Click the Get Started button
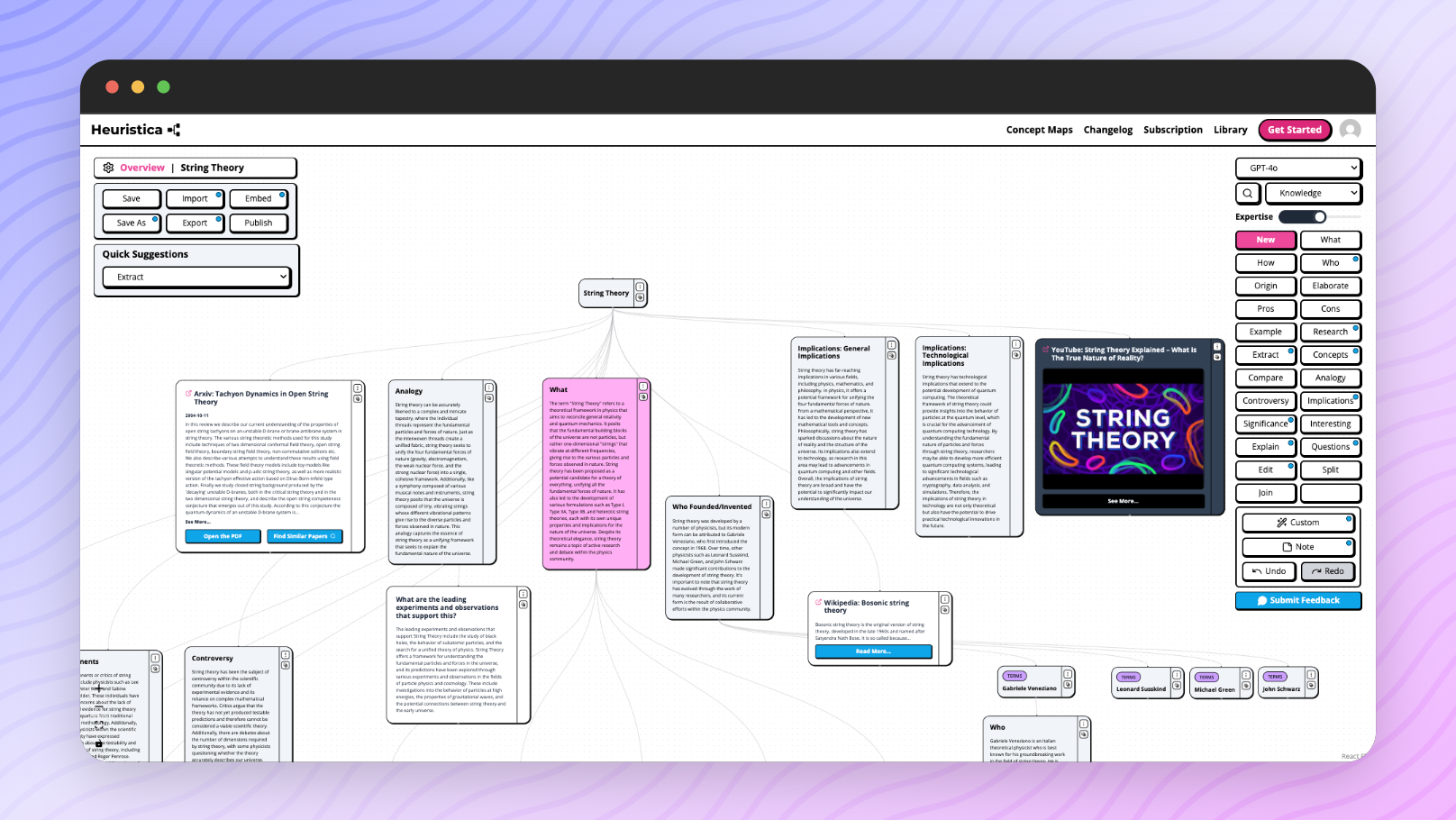The width and height of the screenshot is (1456, 820). [1295, 130]
